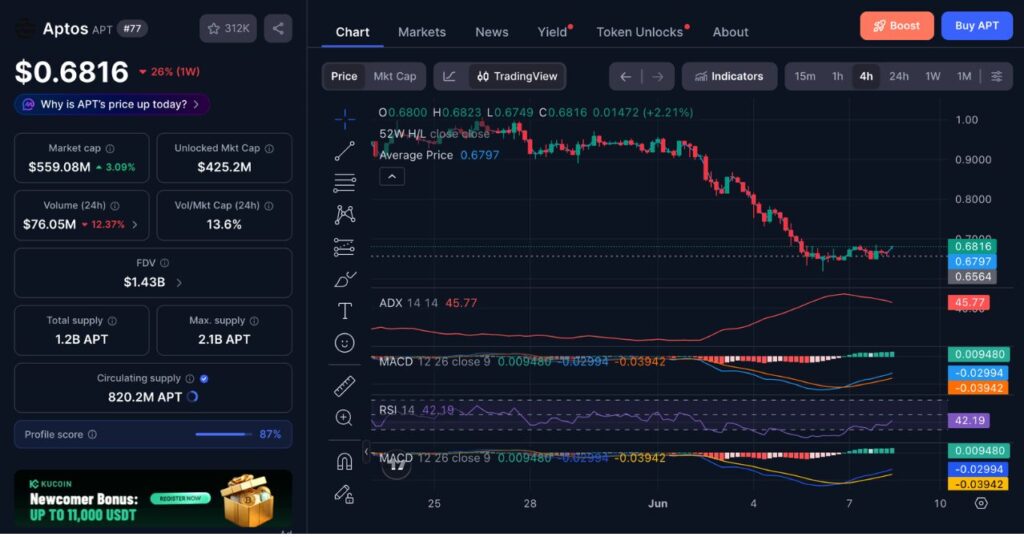Open the Markets tab
1024x537 pixels.
[422, 32]
